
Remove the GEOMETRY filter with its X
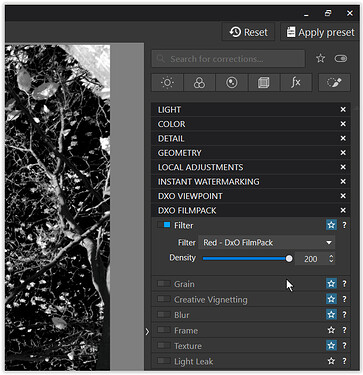coord(343,153)
